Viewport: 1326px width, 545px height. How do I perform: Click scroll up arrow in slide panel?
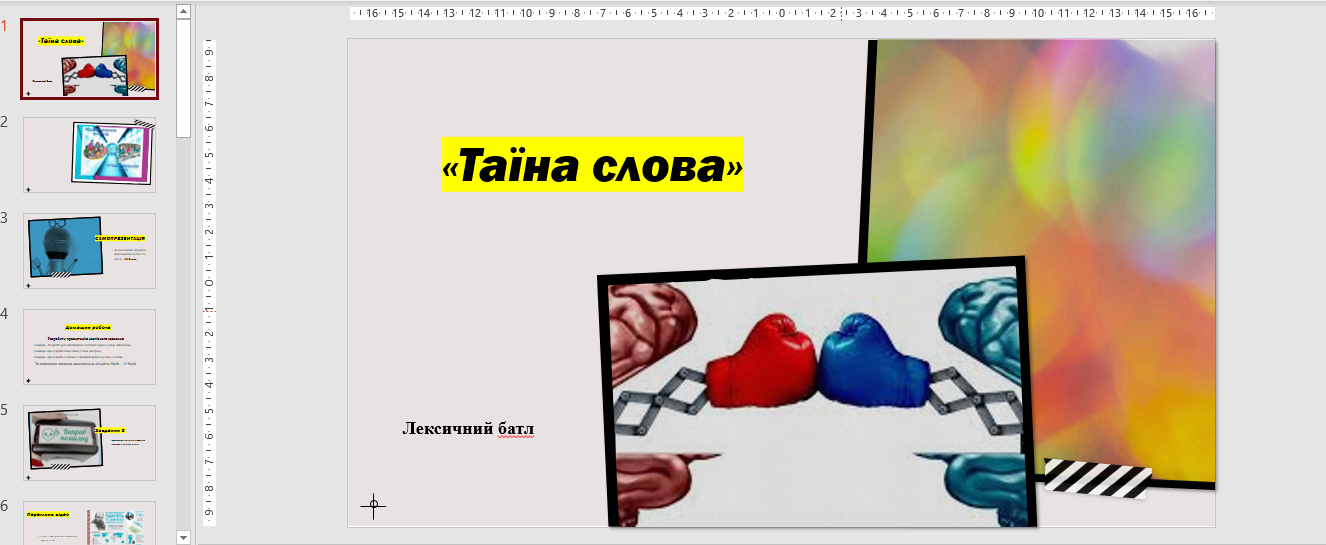pyautogui.click(x=183, y=11)
